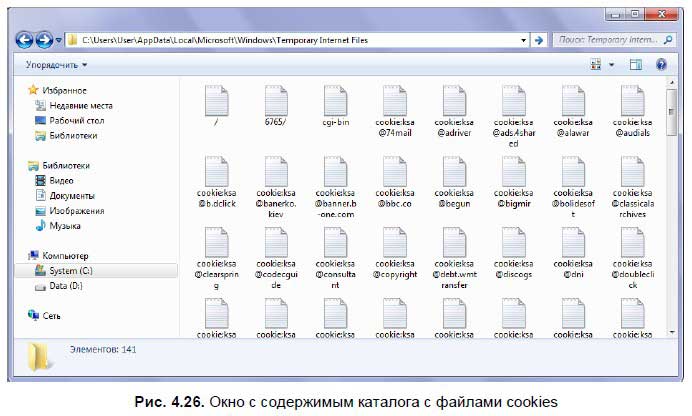The image size is (692, 416).
Task: Click the Forward navigation arrow button
Action: [46, 40]
